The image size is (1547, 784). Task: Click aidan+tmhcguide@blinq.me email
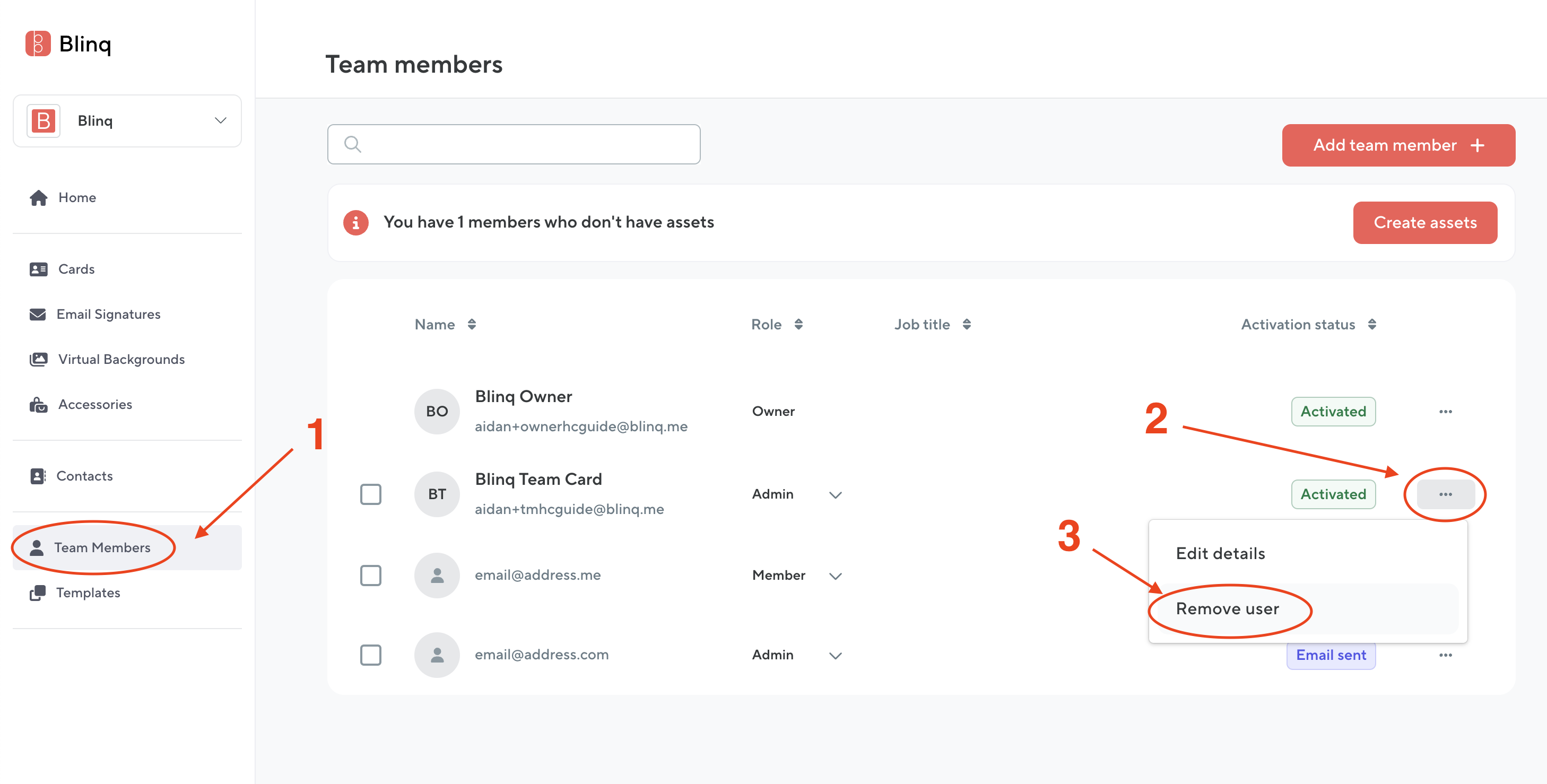click(569, 510)
